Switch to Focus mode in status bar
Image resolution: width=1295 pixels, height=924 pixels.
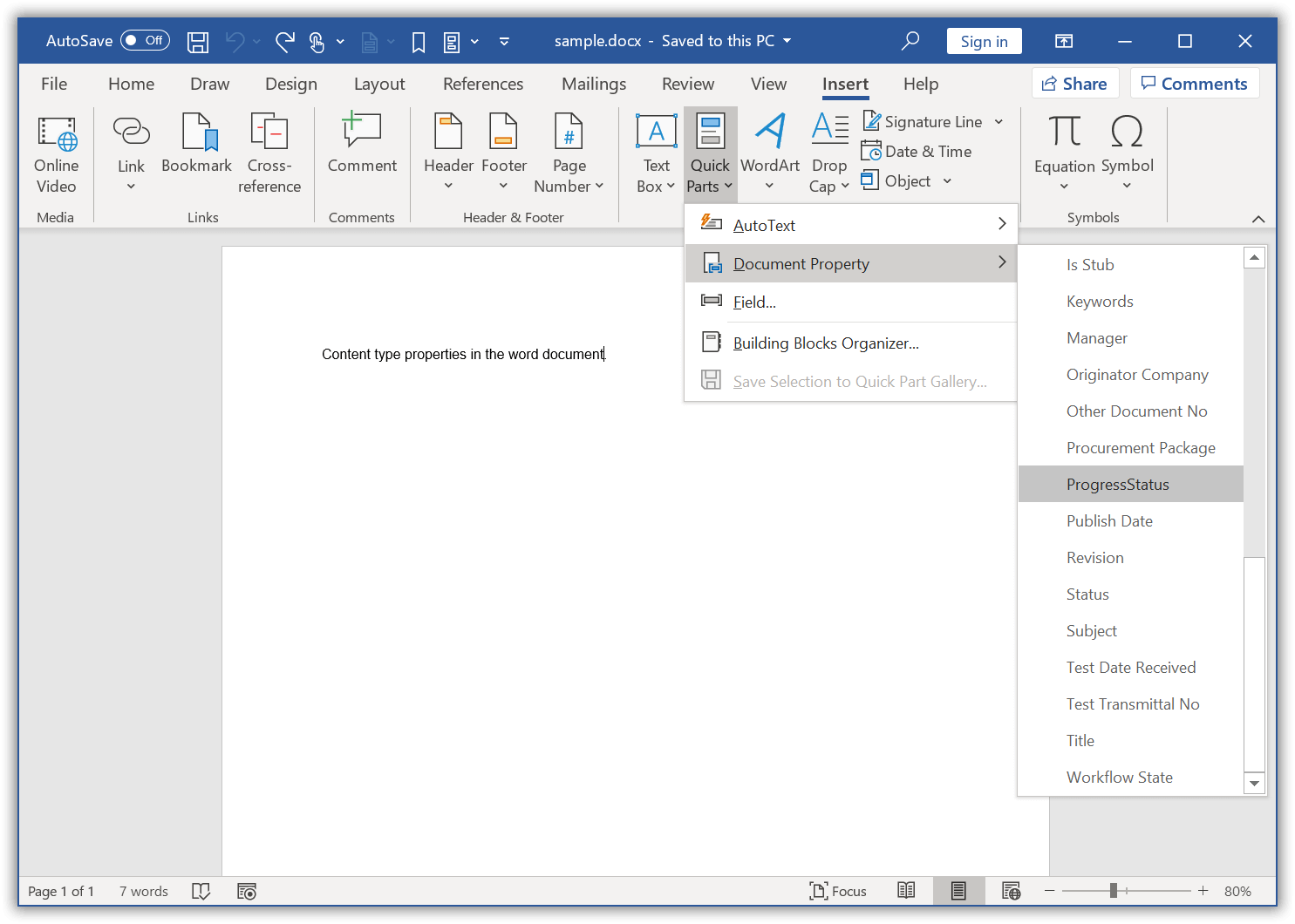click(x=837, y=891)
